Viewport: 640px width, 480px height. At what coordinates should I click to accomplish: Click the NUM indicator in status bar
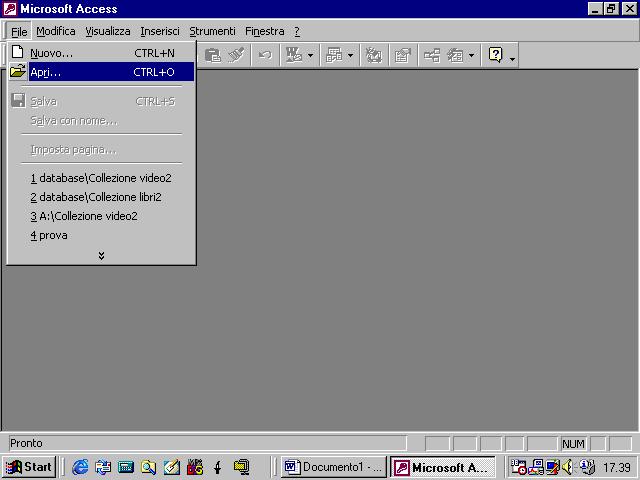pos(573,444)
